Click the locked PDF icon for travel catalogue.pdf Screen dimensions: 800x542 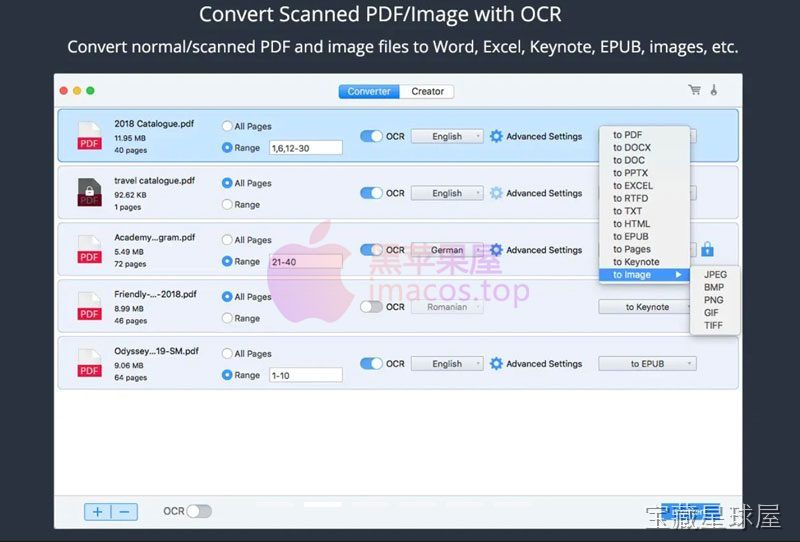point(89,193)
